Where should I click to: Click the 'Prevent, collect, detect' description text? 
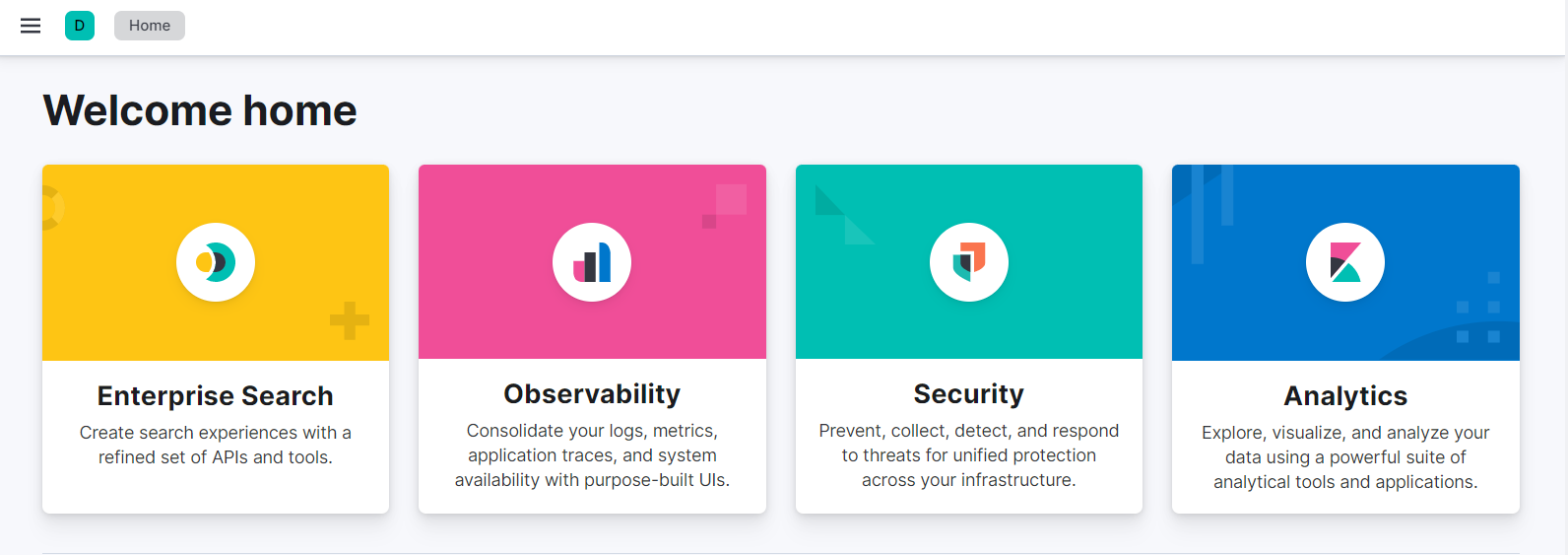click(969, 455)
